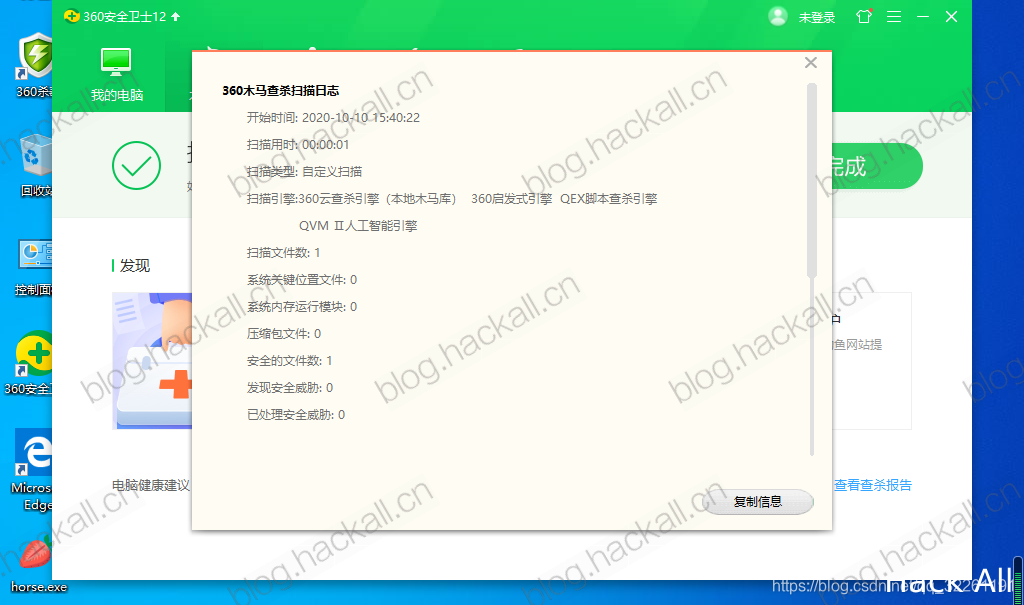This screenshot has height=605, width=1024.
Task: Click the QVM II人工智能引擎 text
Action: tap(358, 226)
